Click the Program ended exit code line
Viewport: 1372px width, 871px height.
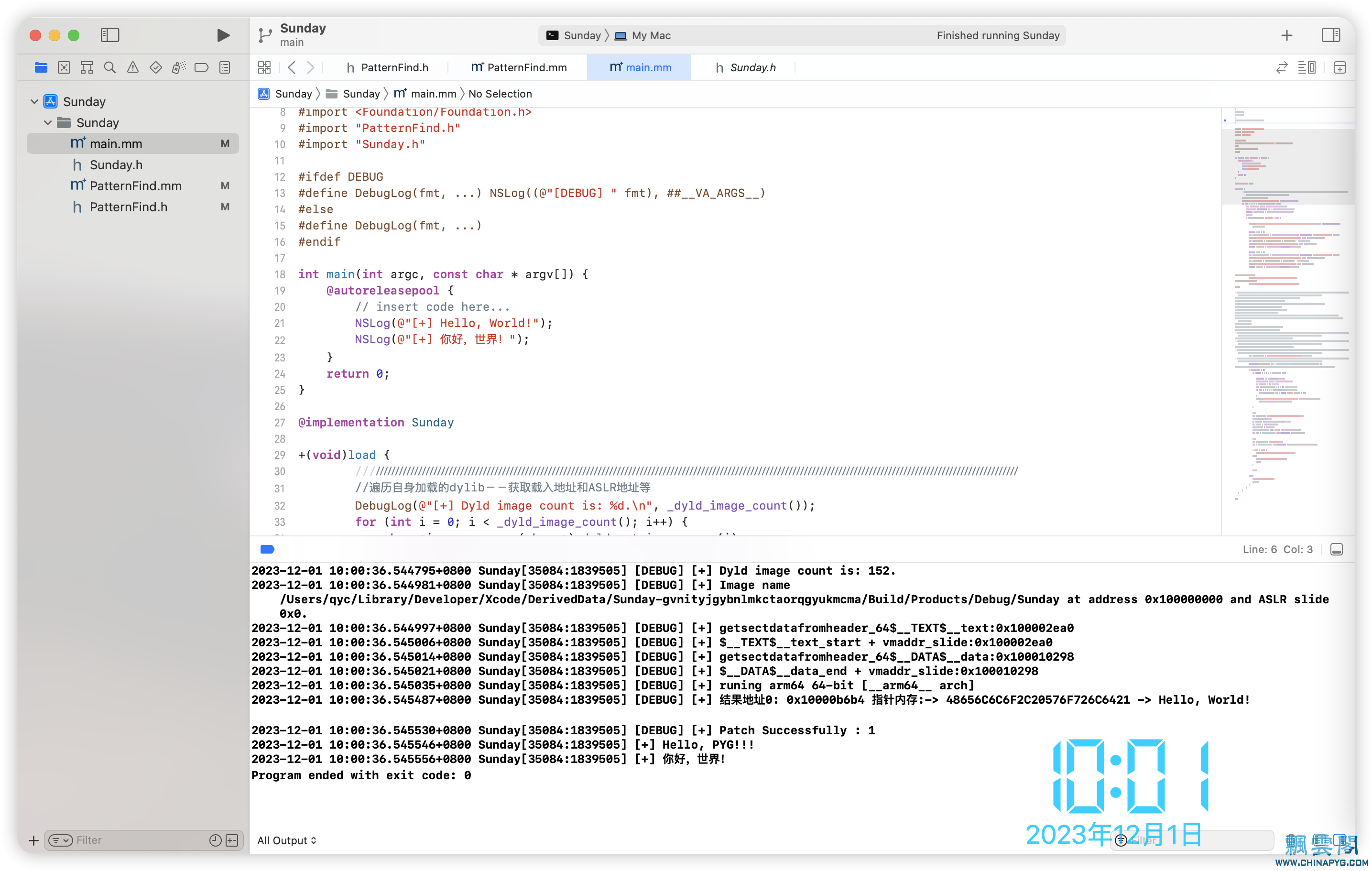[360, 775]
